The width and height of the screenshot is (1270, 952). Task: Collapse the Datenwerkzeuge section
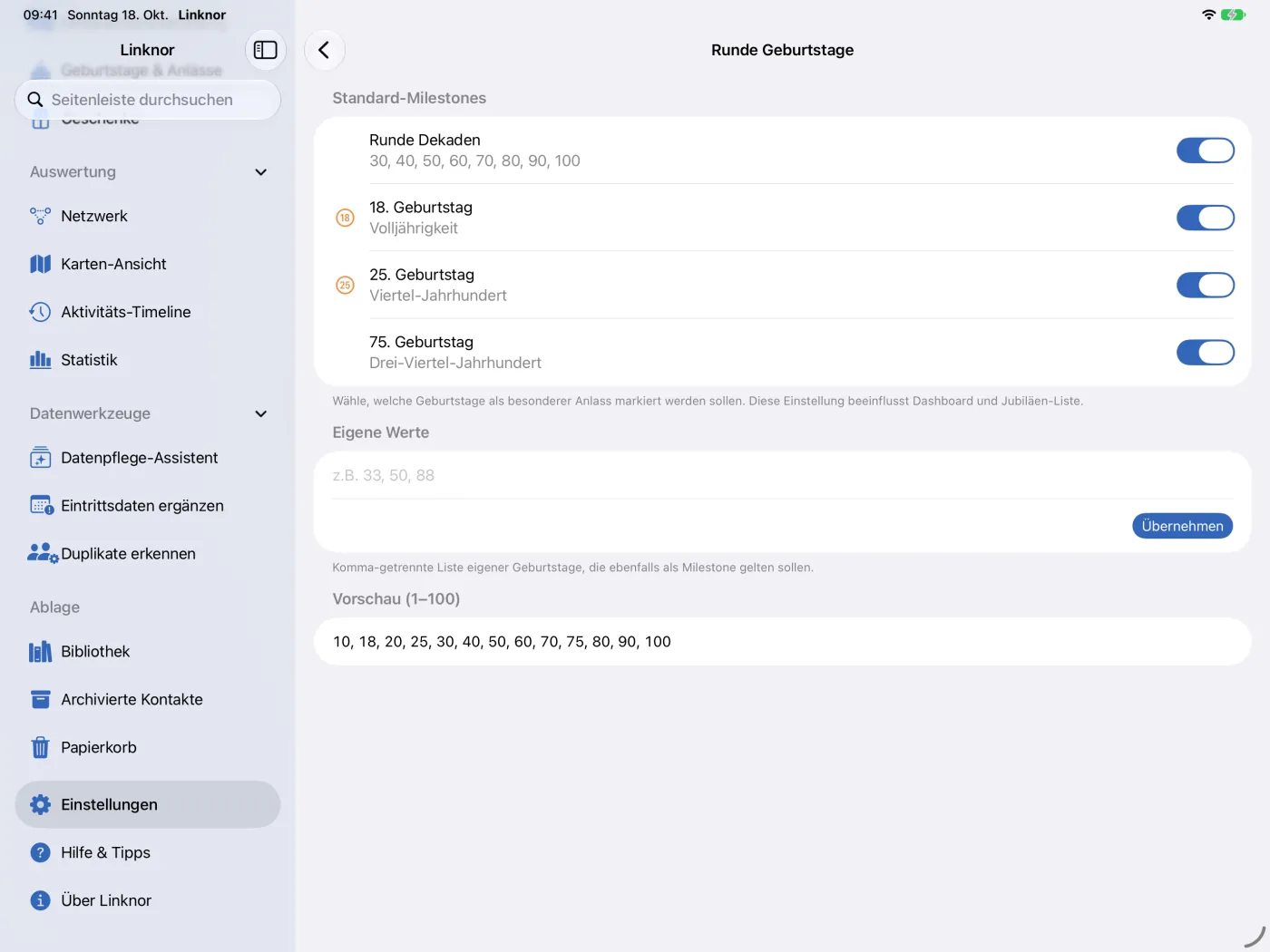tap(261, 414)
